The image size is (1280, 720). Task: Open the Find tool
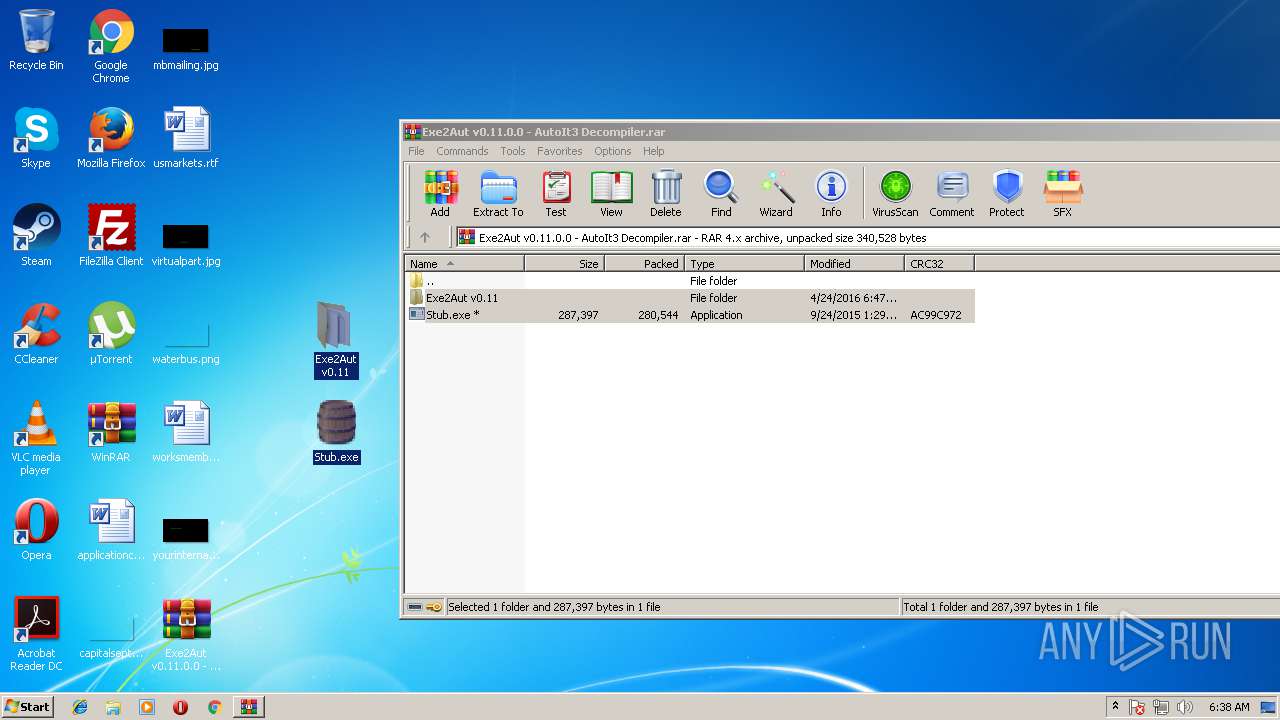click(721, 194)
